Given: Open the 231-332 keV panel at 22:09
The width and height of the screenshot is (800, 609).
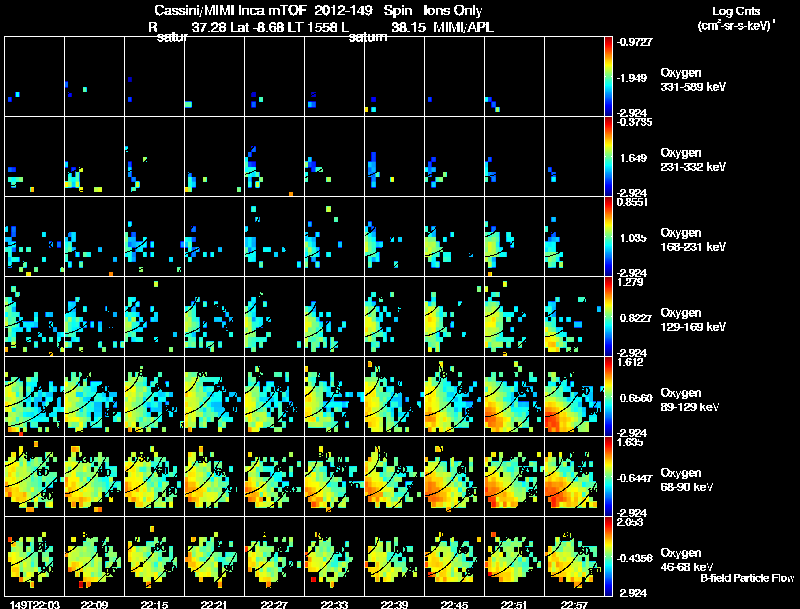Looking at the screenshot, I should 94,157.
